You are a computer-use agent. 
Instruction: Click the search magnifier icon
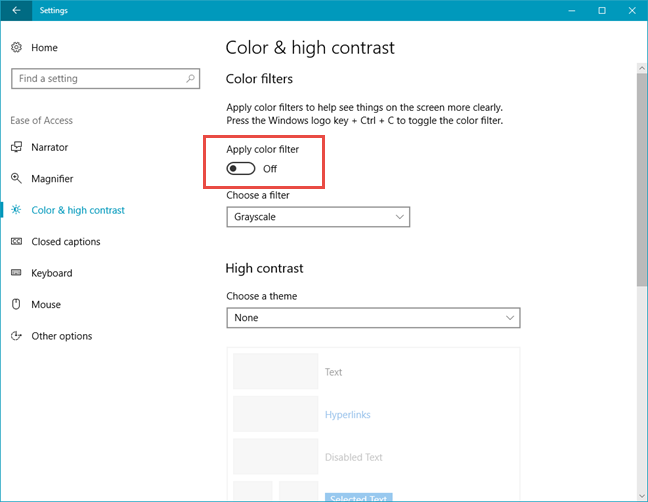click(x=190, y=78)
